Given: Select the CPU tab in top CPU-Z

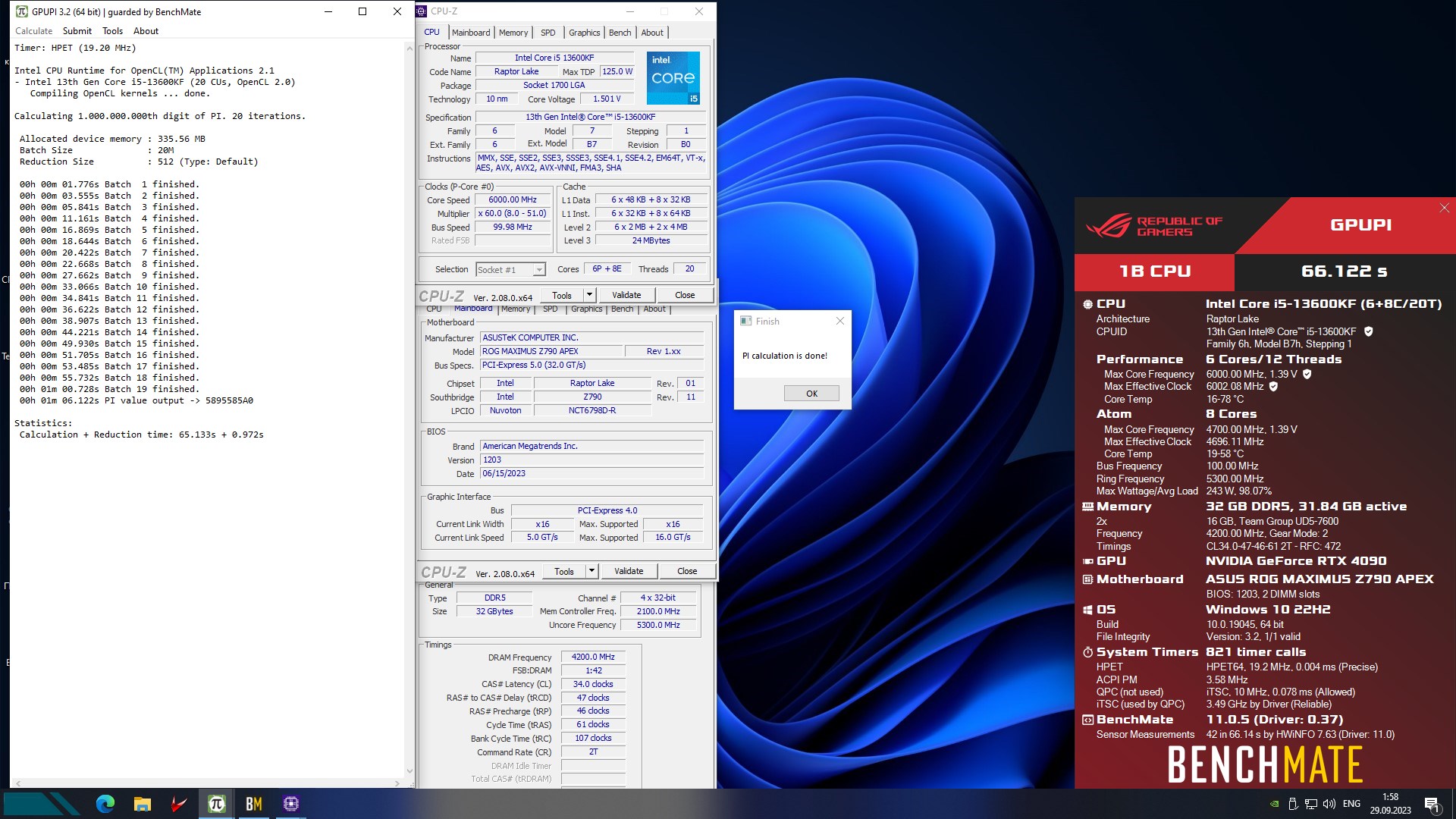Looking at the screenshot, I should coord(431,32).
